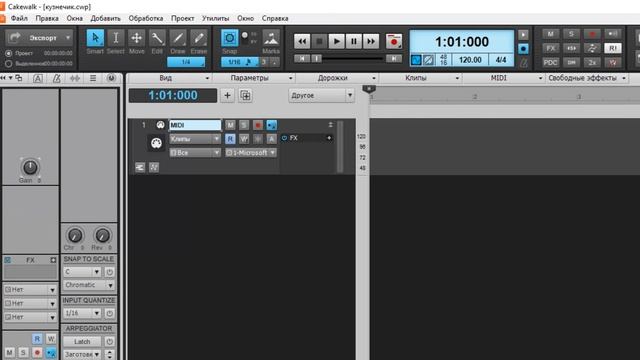Open the Справка menu
The image size is (640, 360).
275,18
